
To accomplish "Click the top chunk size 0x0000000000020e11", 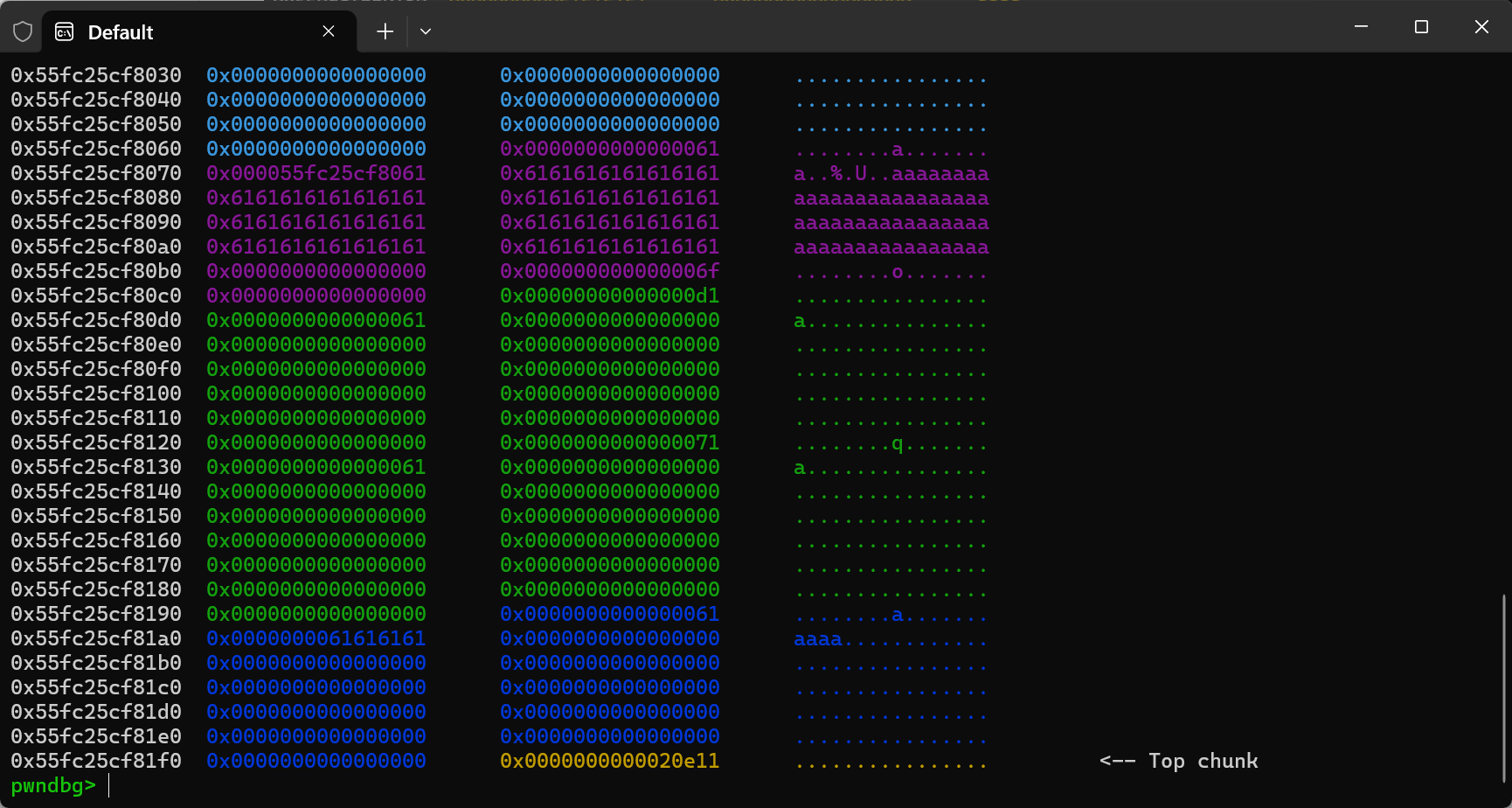I will (x=610, y=761).
